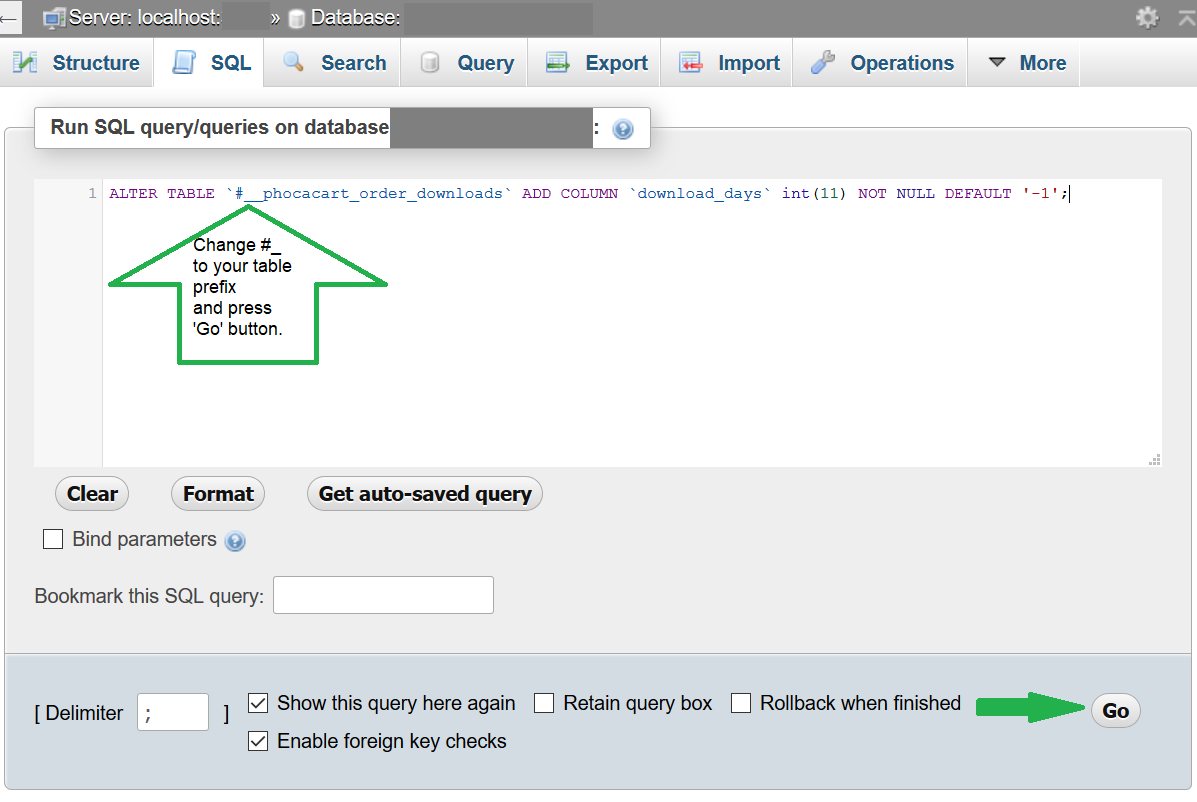Enable the Bind parameters checkbox
1197x802 pixels.
[x=53, y=540]
